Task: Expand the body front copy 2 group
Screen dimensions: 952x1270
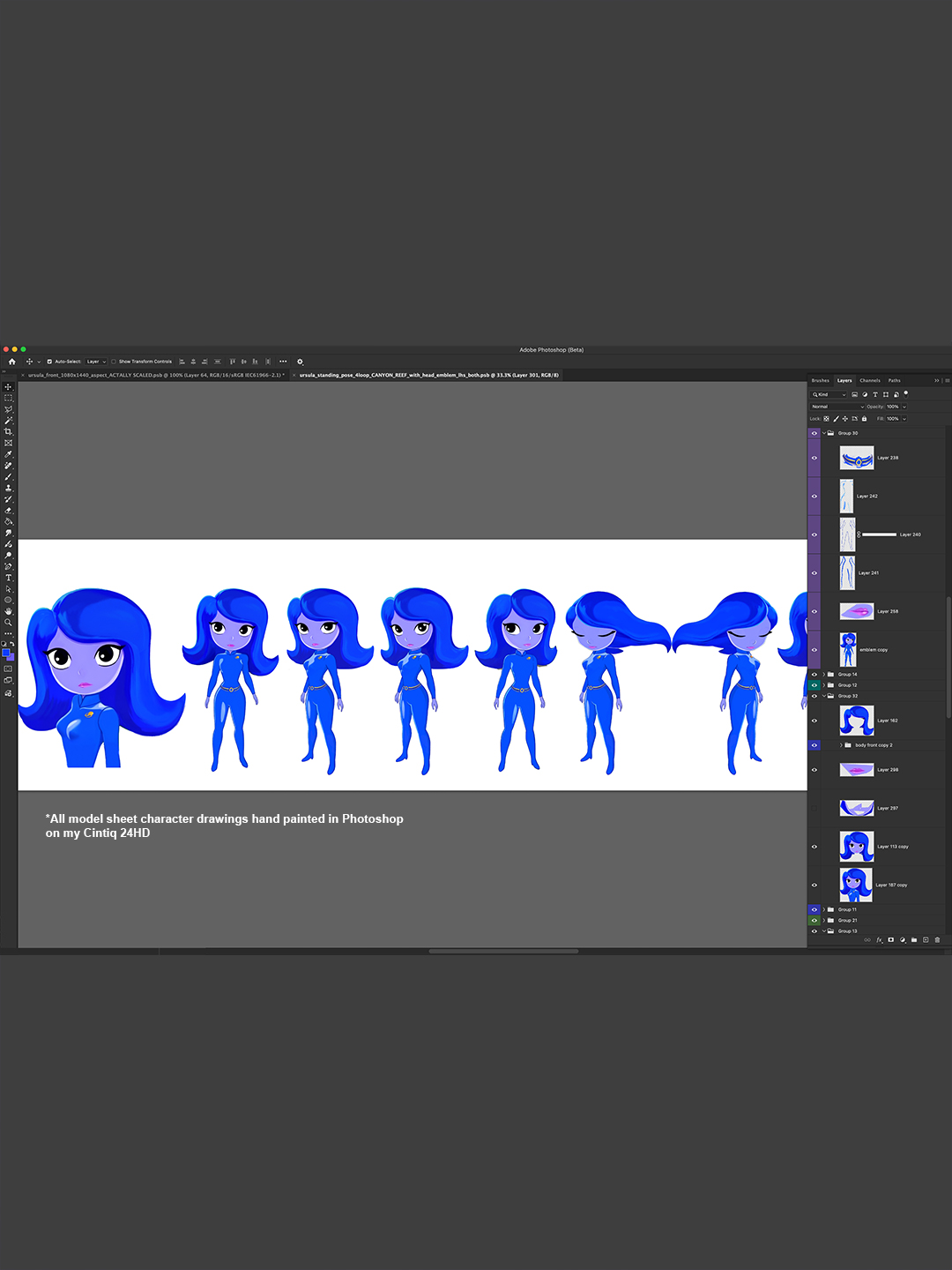Action: click(840, 745)
